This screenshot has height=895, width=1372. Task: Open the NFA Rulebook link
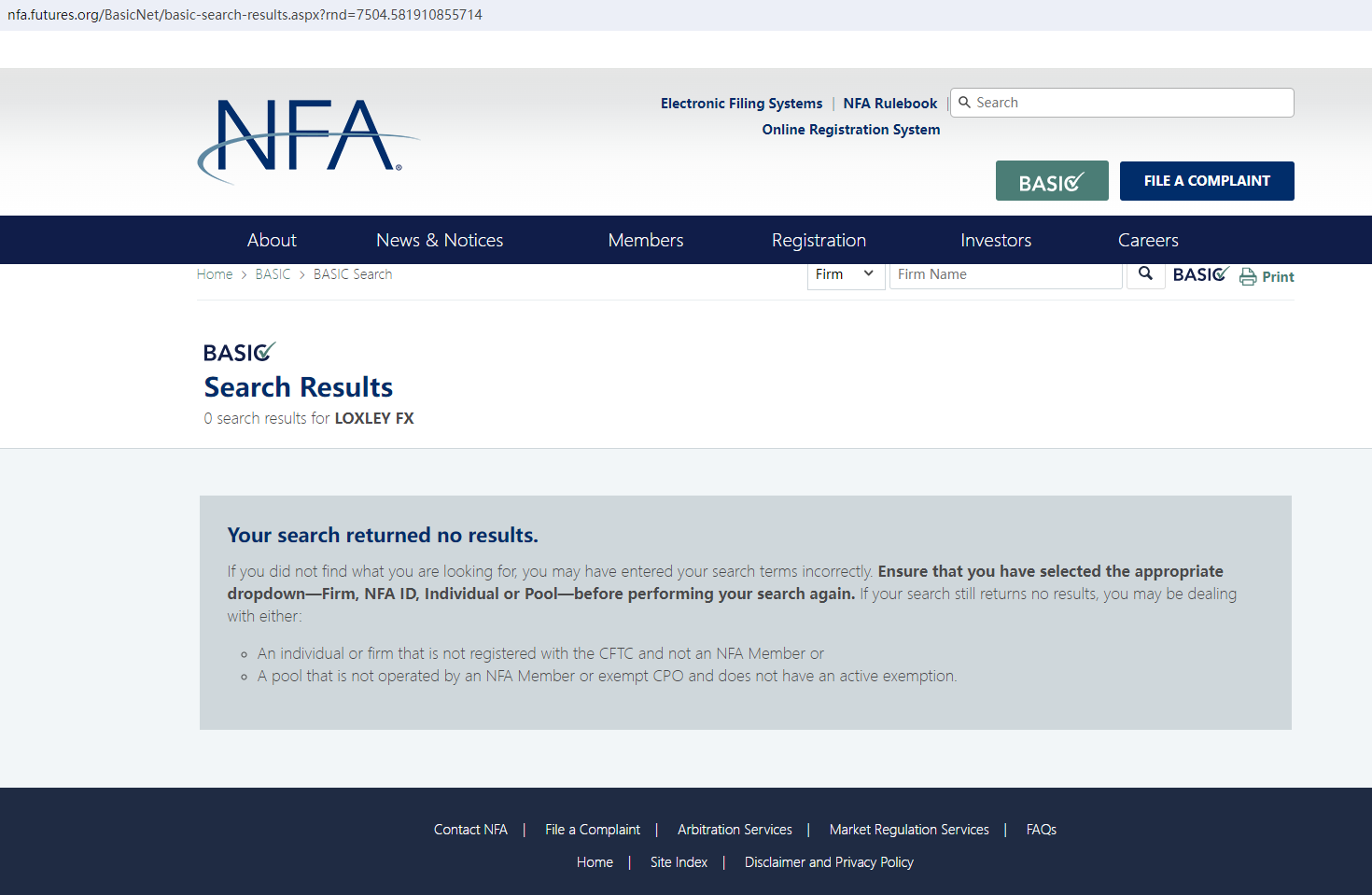(x=890, y=104)
